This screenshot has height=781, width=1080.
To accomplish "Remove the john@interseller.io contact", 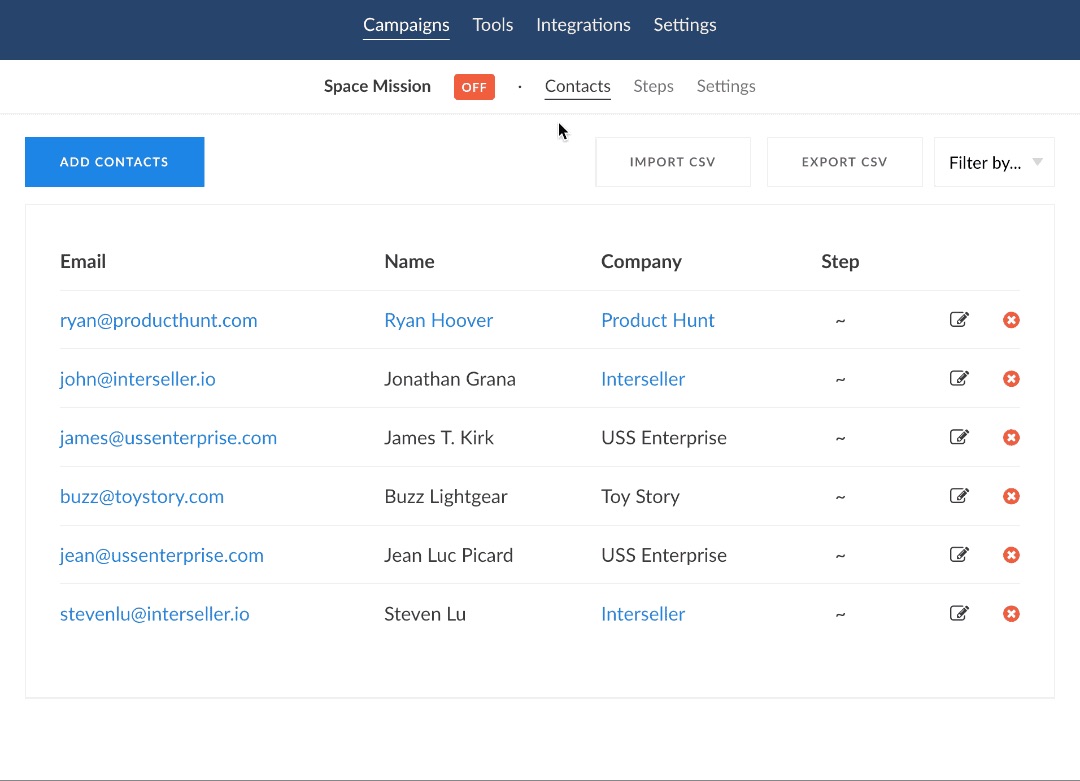I will tap(1011, 379).
